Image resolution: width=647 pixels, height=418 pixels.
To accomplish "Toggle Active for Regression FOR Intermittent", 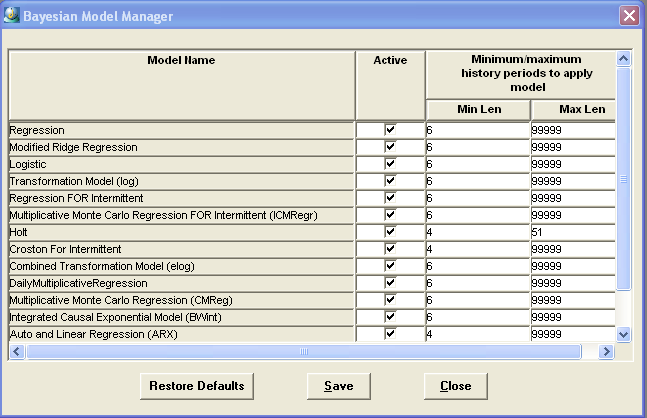I will tap(390, 198).
